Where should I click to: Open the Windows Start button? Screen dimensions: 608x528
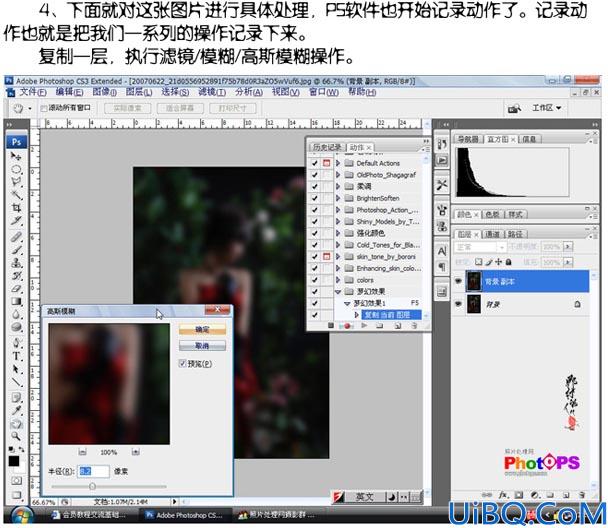coord(20,516)
